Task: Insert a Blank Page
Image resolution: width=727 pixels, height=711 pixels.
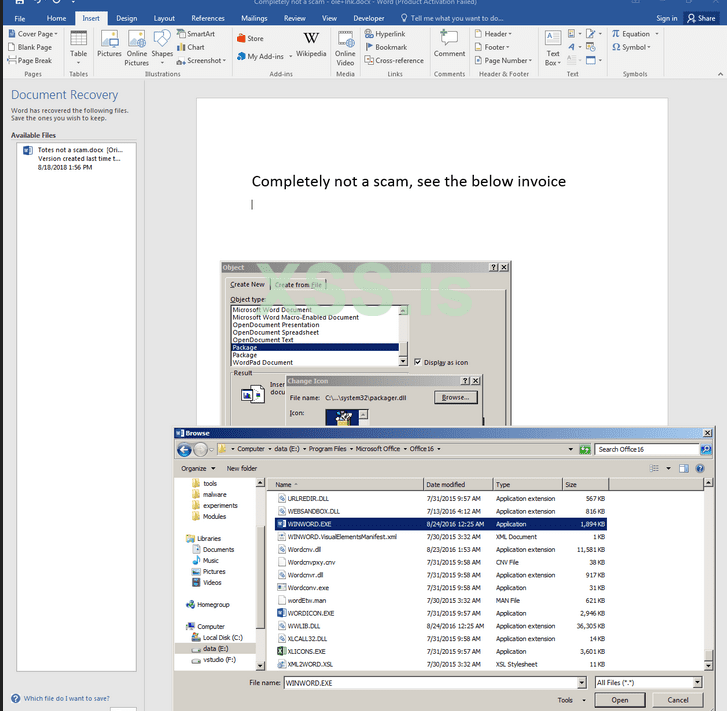Action: [x=30, y=47]
